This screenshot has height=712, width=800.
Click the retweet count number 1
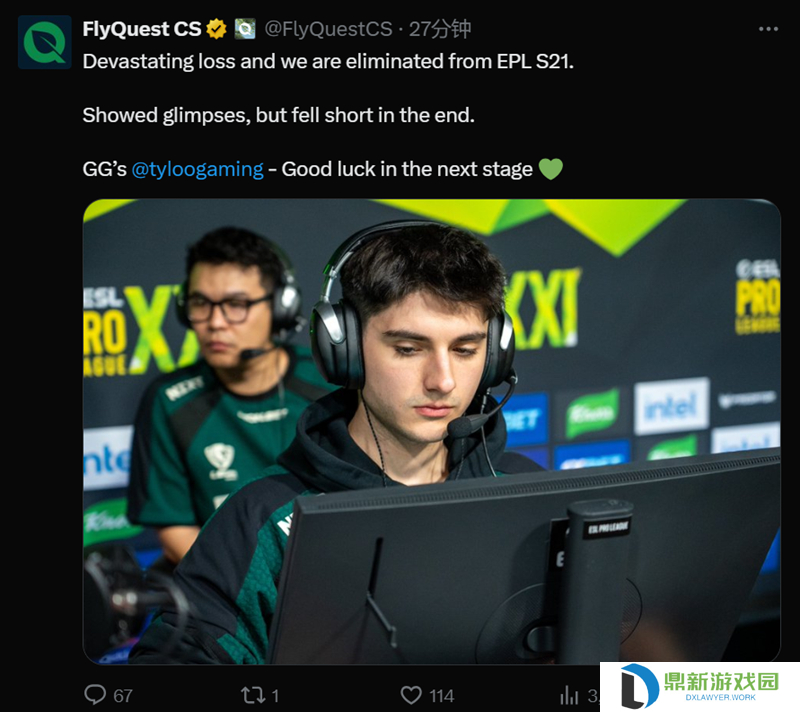coord(275,696)
